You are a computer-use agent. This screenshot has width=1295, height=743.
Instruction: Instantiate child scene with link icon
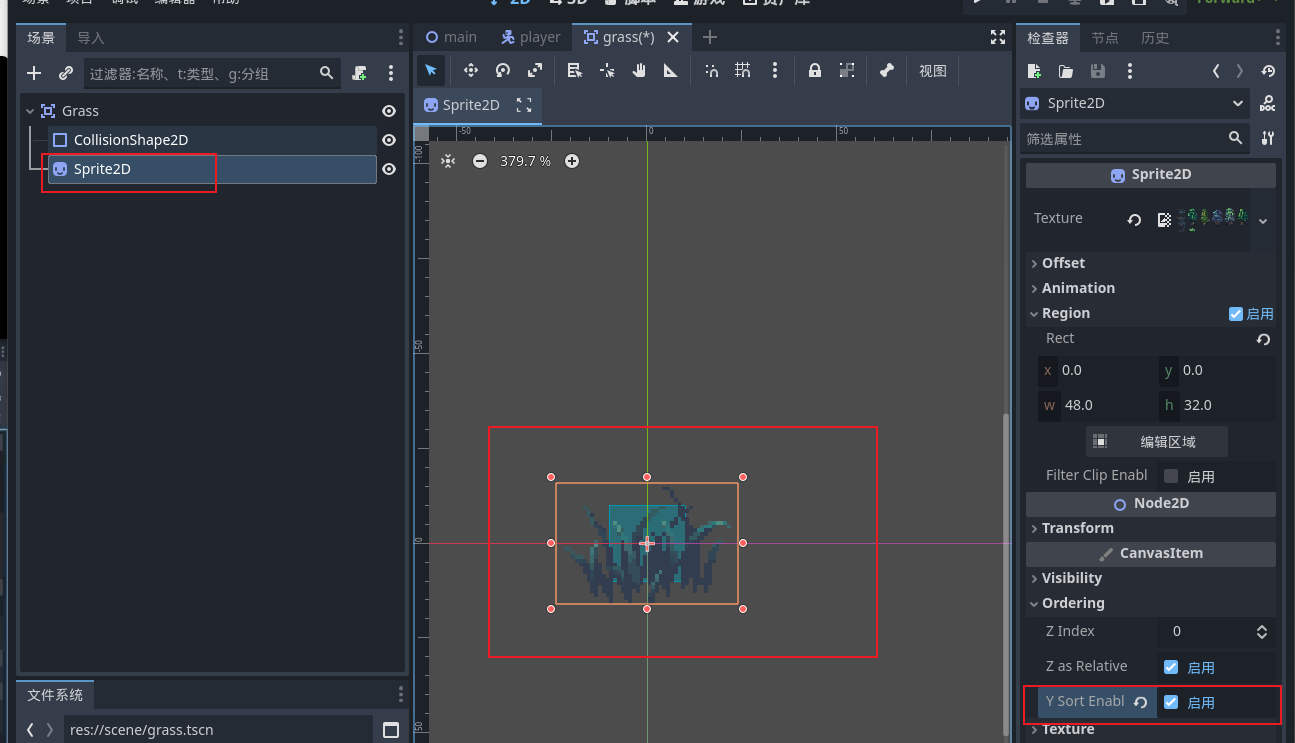(66, 73)
